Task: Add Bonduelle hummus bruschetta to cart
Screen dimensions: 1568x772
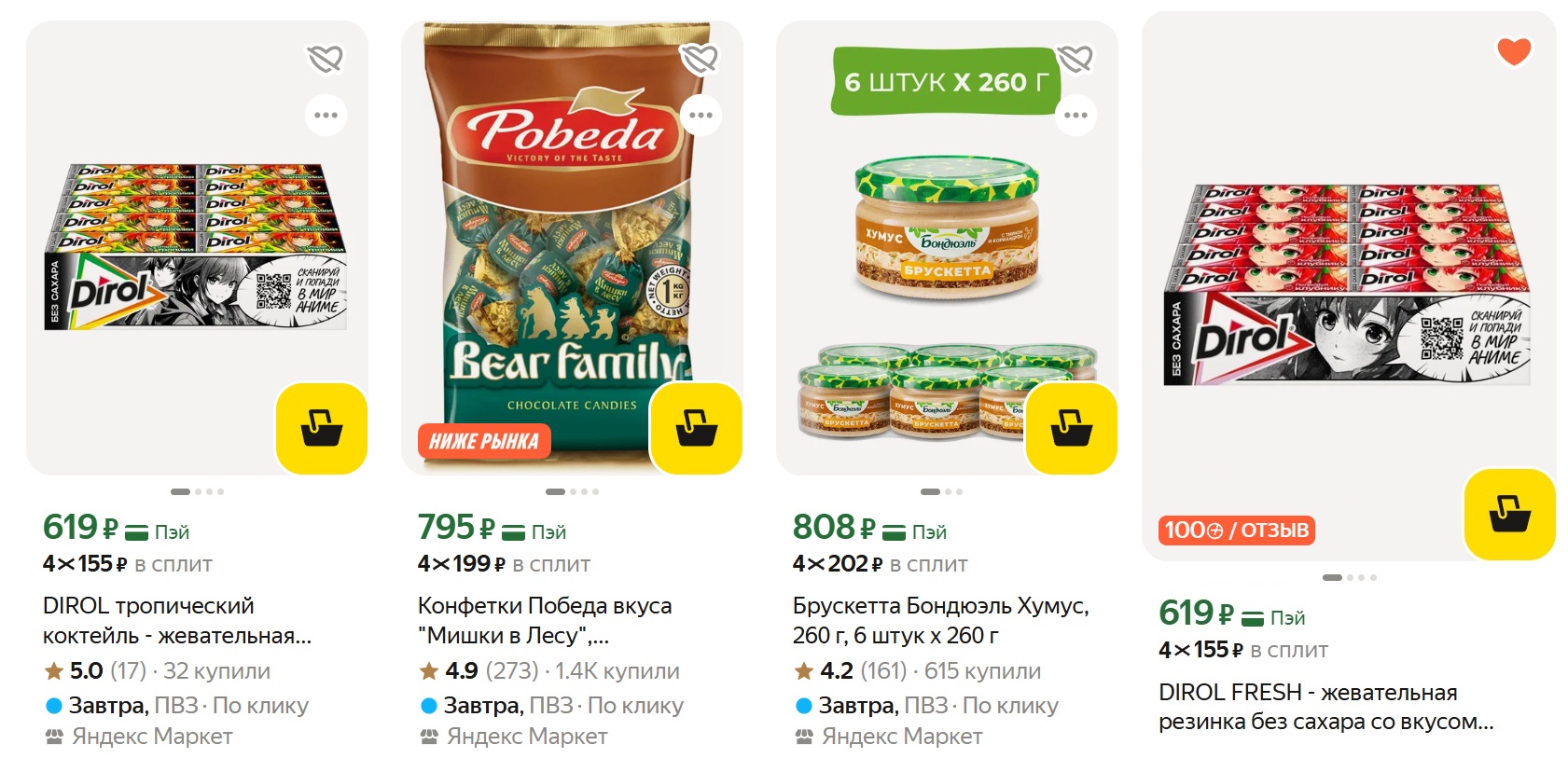Action: (1072, 429)
